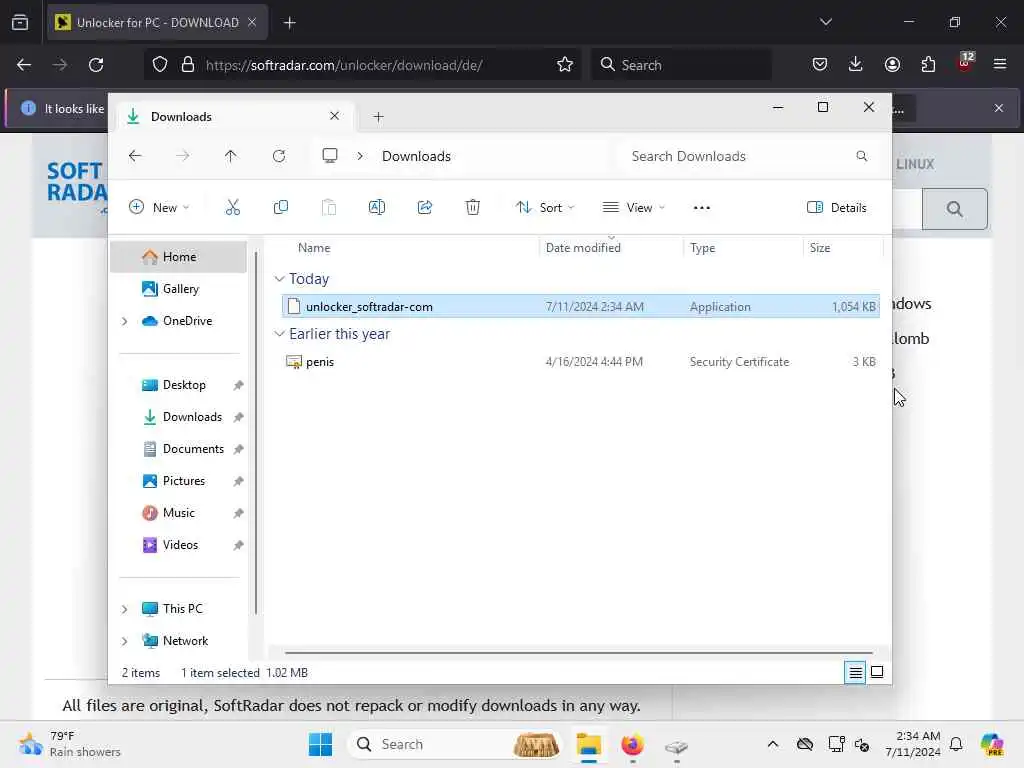Screen dimensions: 1024x768
Task: Click the Rename icon in Explorer toolbar
Action: pyautogui.click(x=377, y=208)
